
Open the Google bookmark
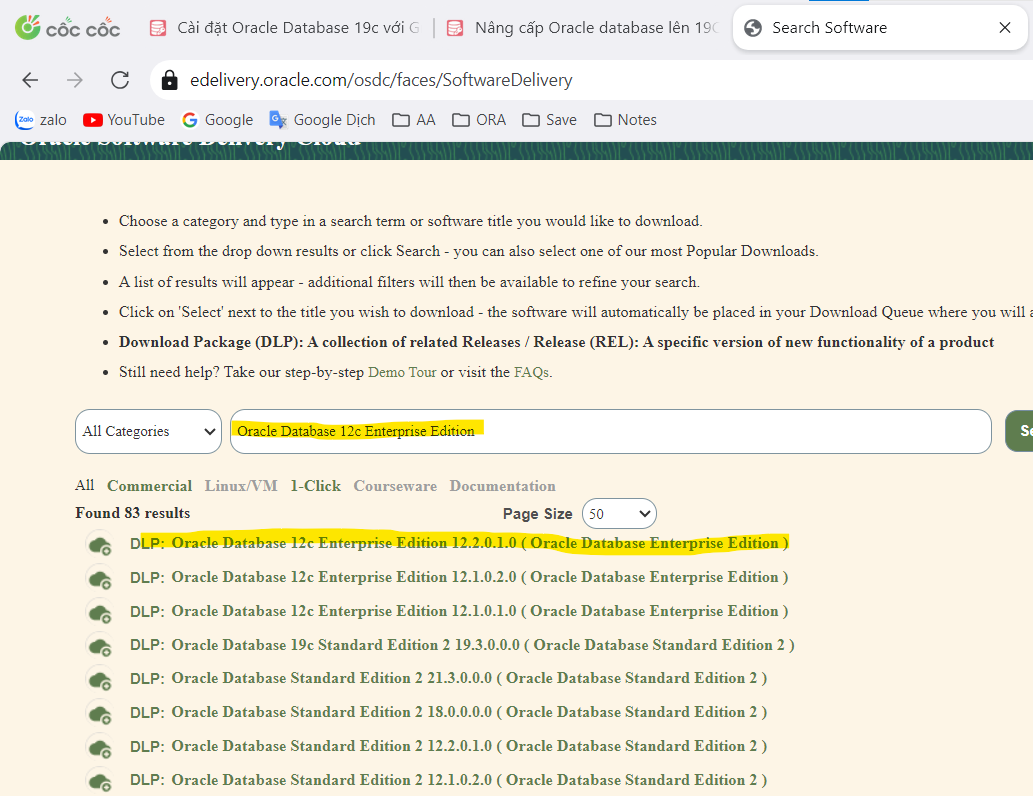point(218,120)
